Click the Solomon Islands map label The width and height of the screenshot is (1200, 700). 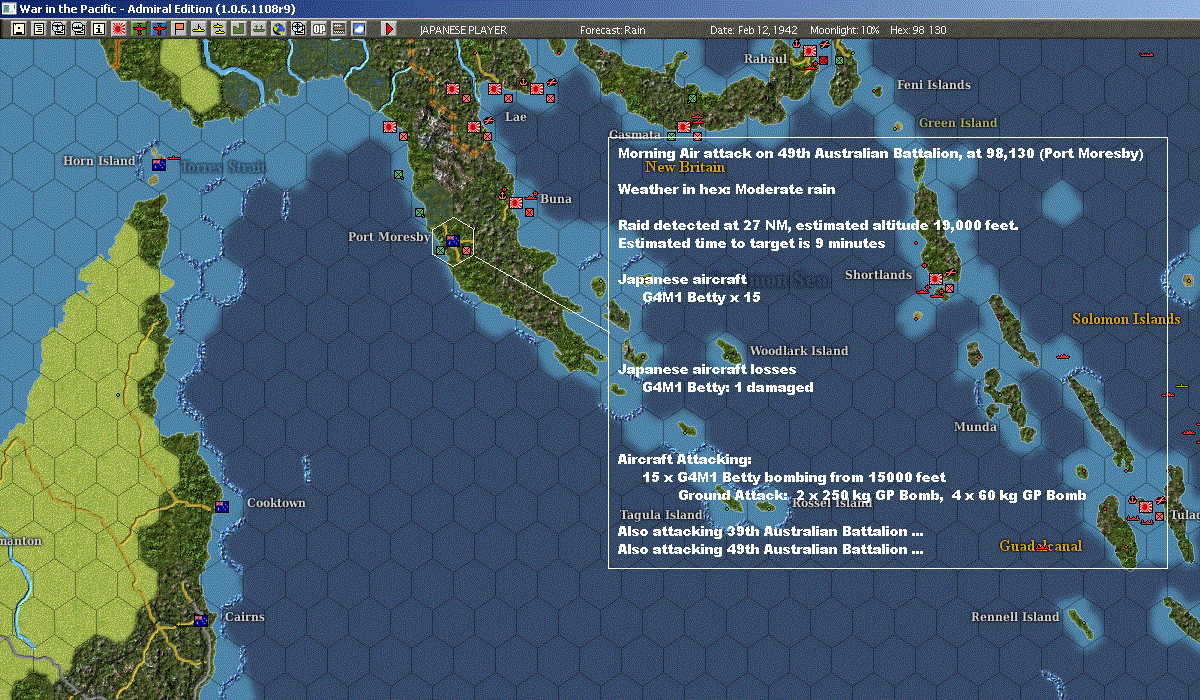(1126, 319)
